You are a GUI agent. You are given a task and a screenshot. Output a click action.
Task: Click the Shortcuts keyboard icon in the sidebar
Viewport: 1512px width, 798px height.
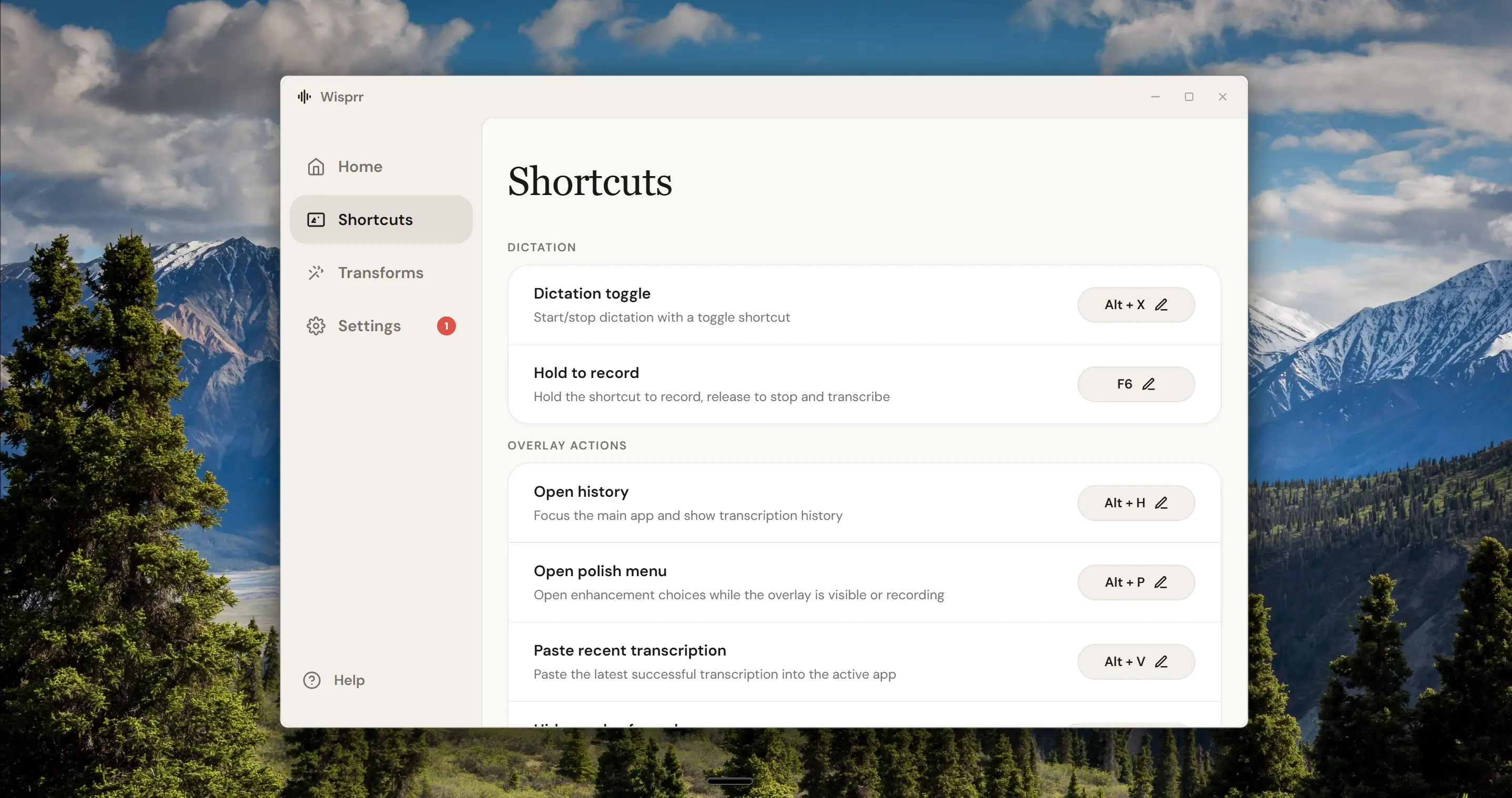pos(316,219)
